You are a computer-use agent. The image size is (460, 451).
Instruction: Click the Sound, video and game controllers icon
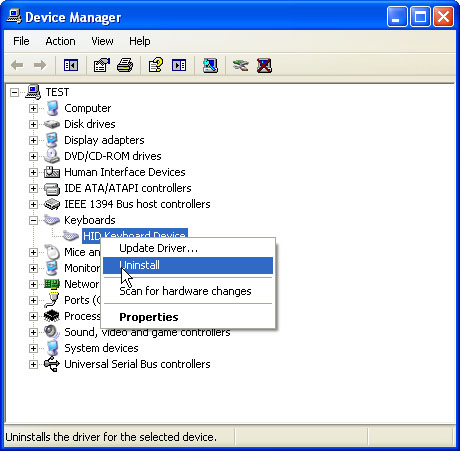[52, 332]
